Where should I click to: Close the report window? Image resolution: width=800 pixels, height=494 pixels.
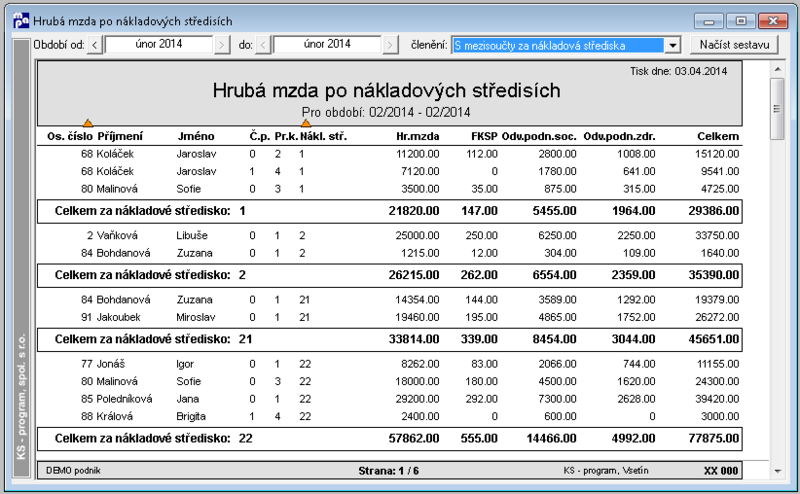click(x=773, y=21)
